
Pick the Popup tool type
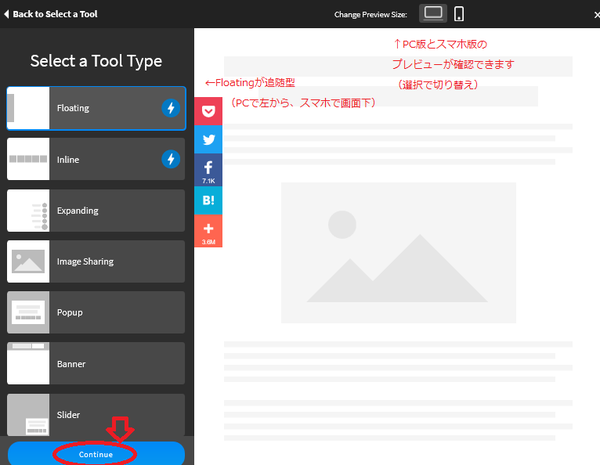pos(96,312)
